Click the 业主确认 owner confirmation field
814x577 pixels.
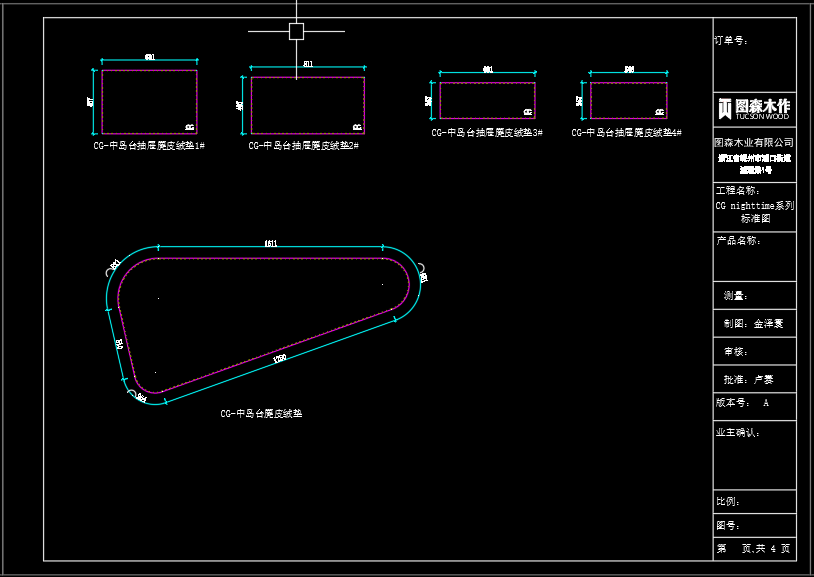[x=738, y=433]
